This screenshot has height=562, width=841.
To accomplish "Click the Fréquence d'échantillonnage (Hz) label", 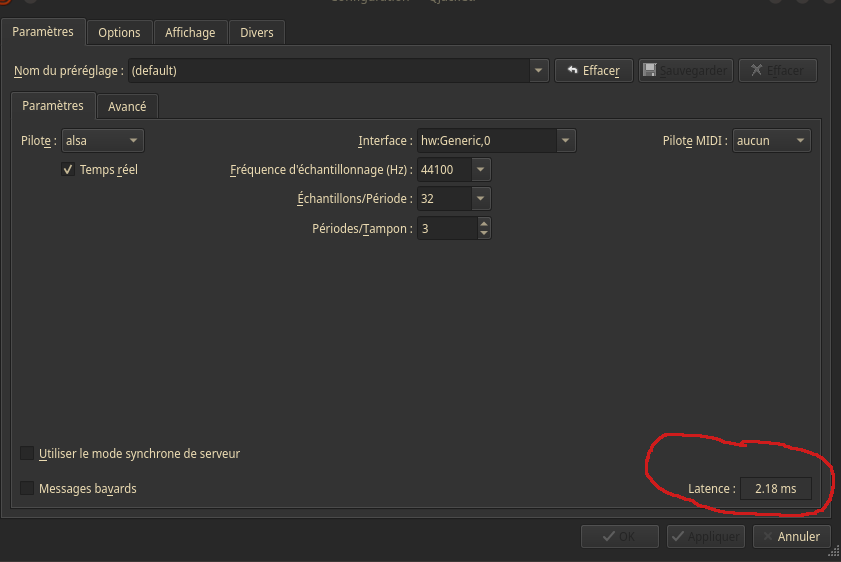I will pos(321,170).
